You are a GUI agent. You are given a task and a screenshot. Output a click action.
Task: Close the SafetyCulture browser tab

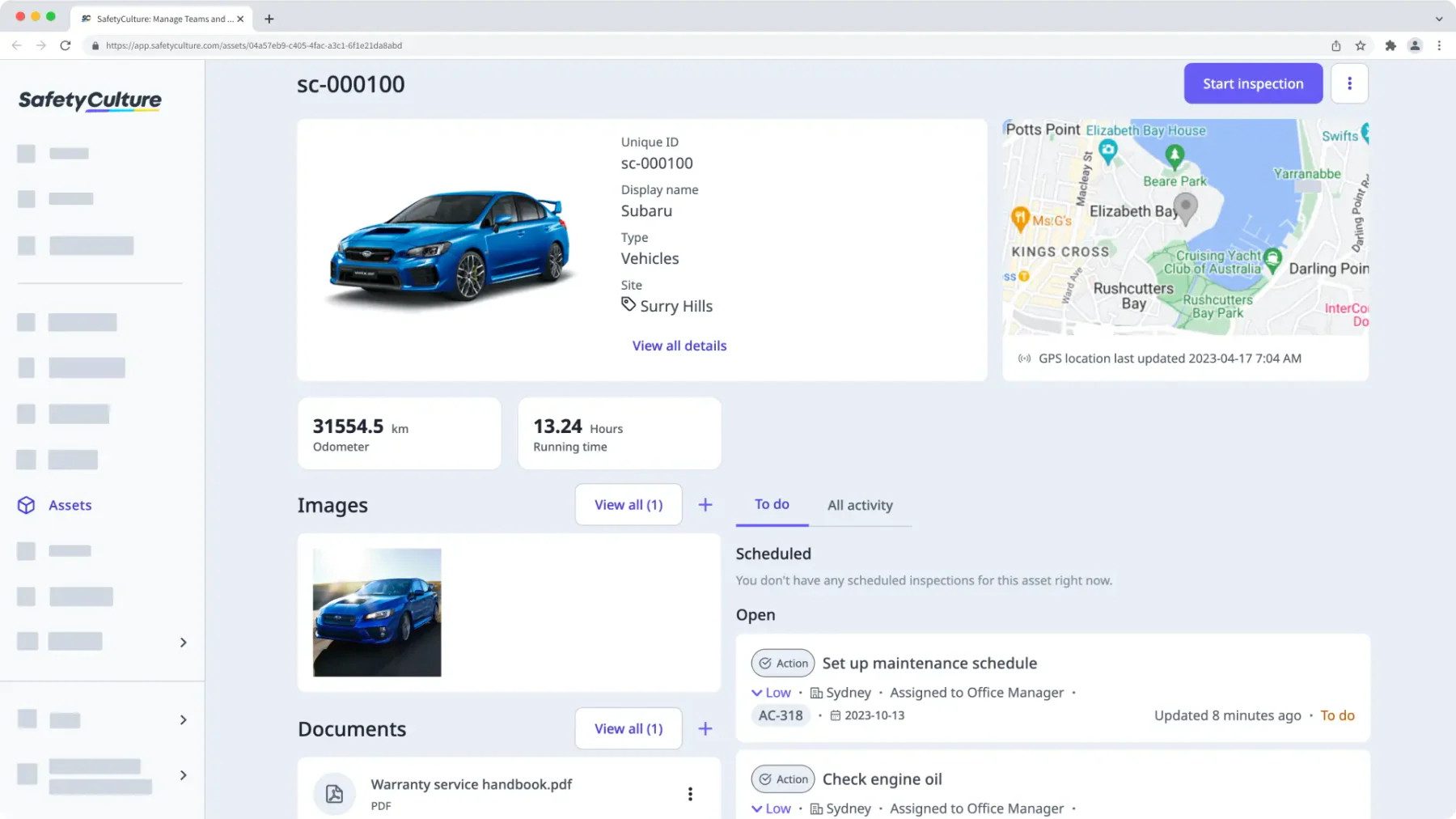(x=240, y=19)
